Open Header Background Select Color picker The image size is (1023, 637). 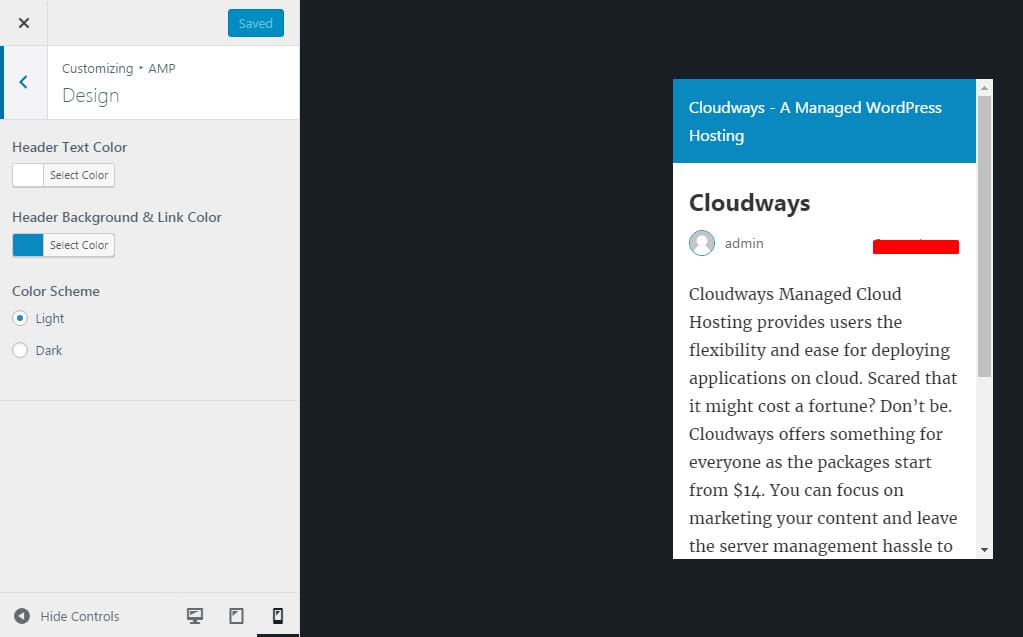tap(79, 245)
